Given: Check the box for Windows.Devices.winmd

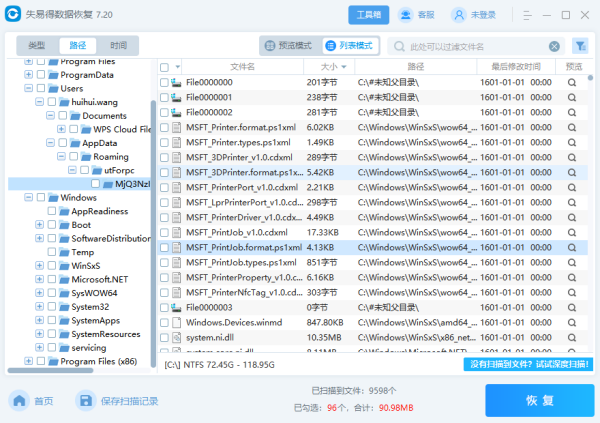Looking at the screenshot, I should tap(165, 323).
